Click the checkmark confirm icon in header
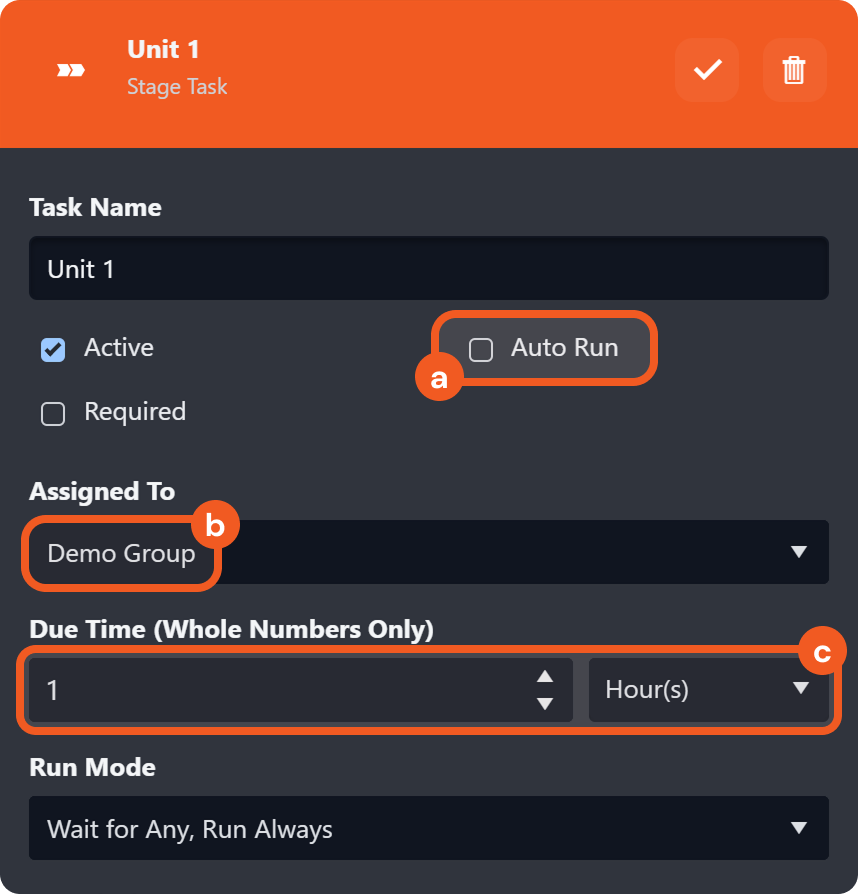858x894 pixels. click(x=707, y=70)
